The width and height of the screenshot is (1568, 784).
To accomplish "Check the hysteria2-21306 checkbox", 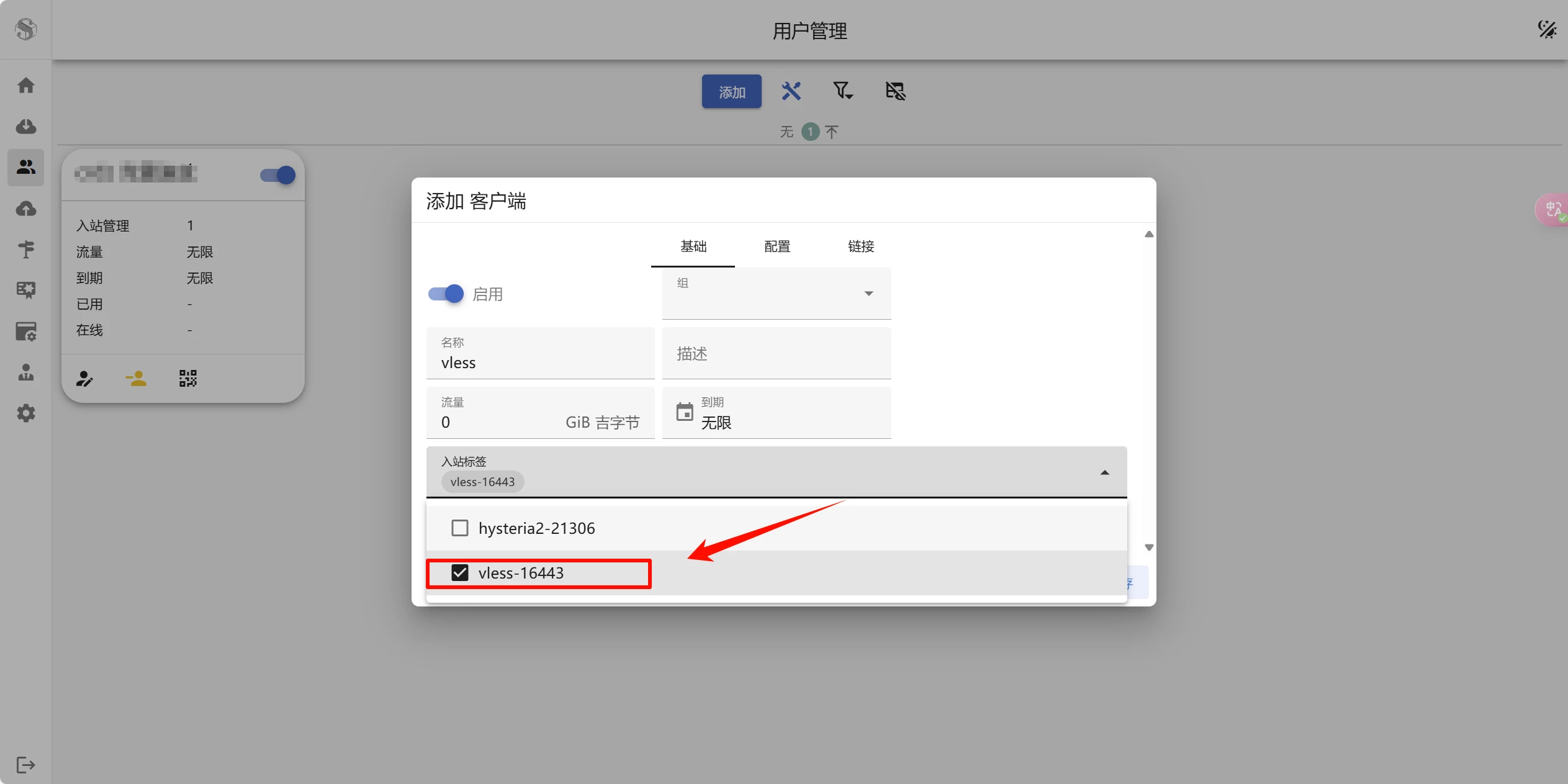I will pyautogui.click(x=460, y=528).
